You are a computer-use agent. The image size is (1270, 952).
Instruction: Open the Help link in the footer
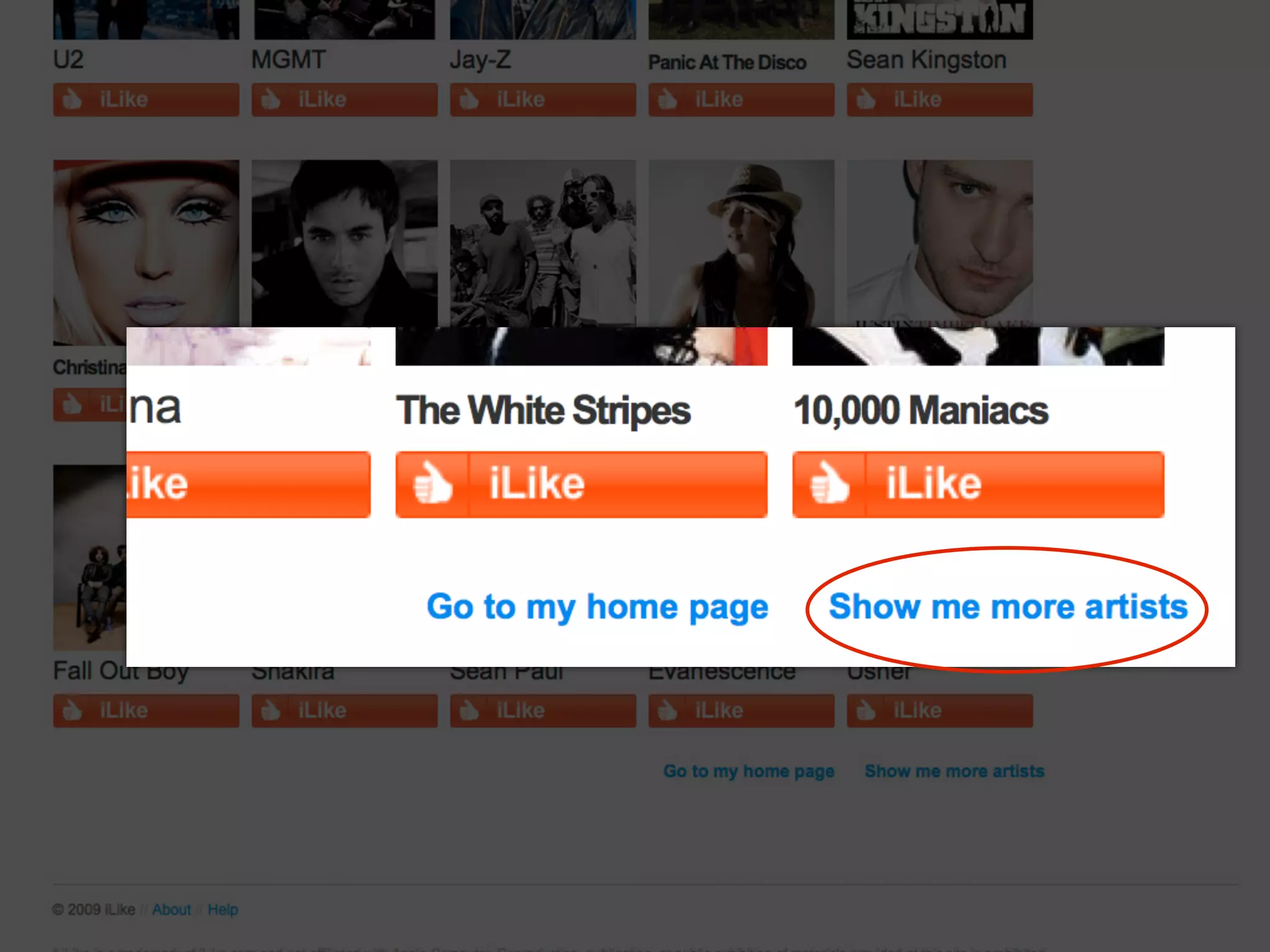pyautogui.click(x=223, y=909)
